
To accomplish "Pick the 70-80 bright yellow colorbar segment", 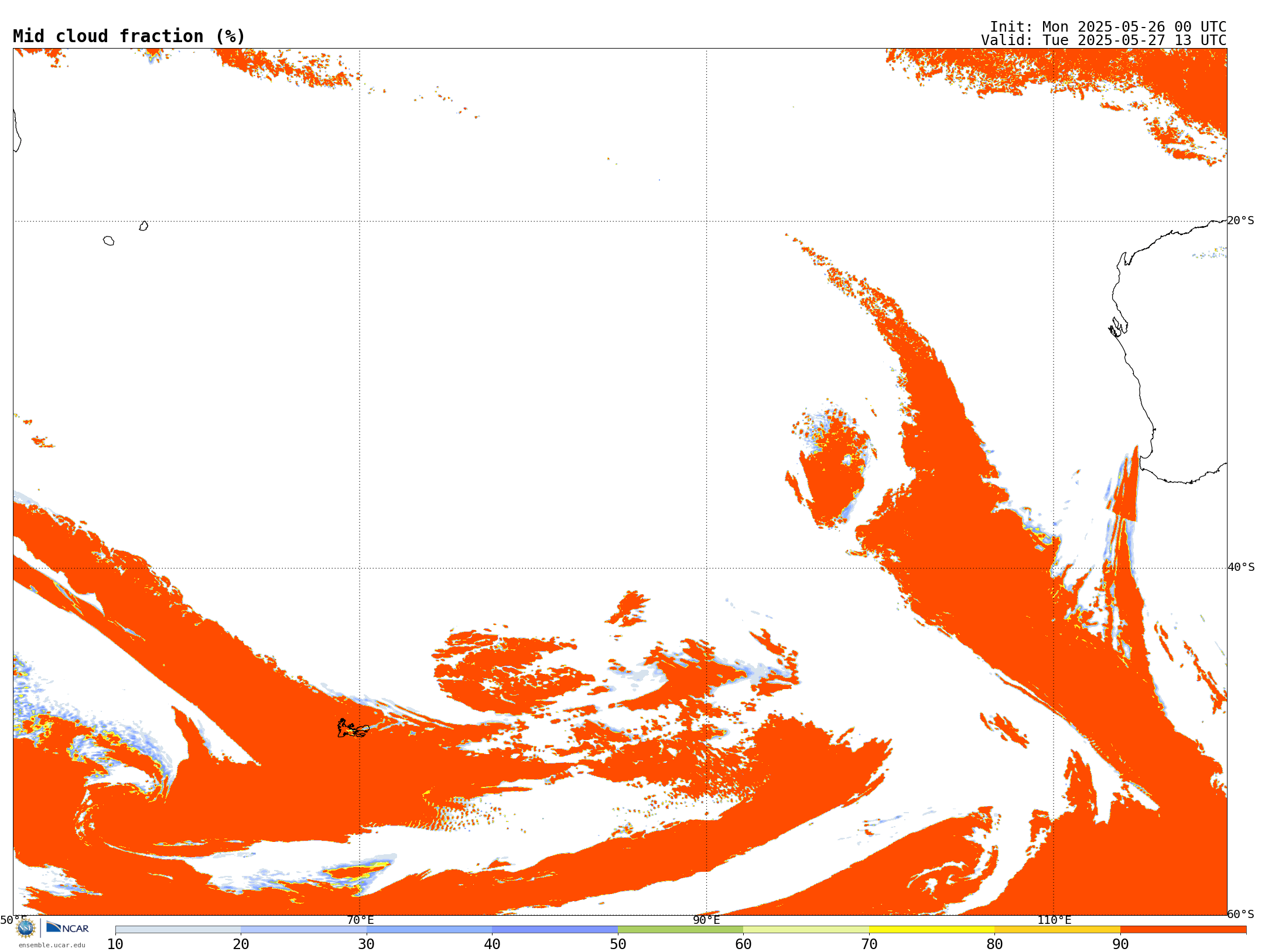I will [x=932, y=930].
